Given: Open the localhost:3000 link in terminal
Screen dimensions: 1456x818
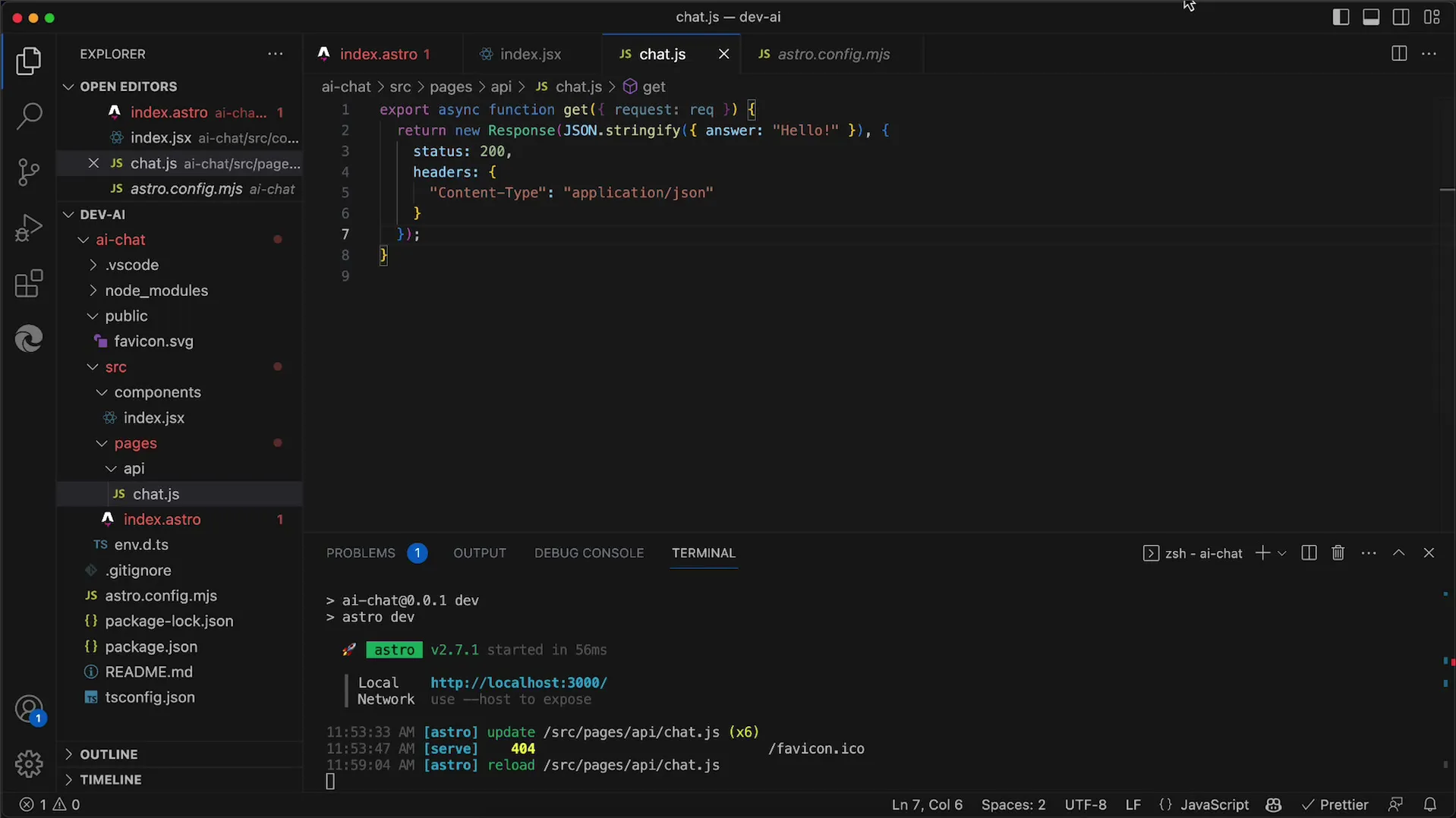Looking at the screenshot, I should pos(518,683).
